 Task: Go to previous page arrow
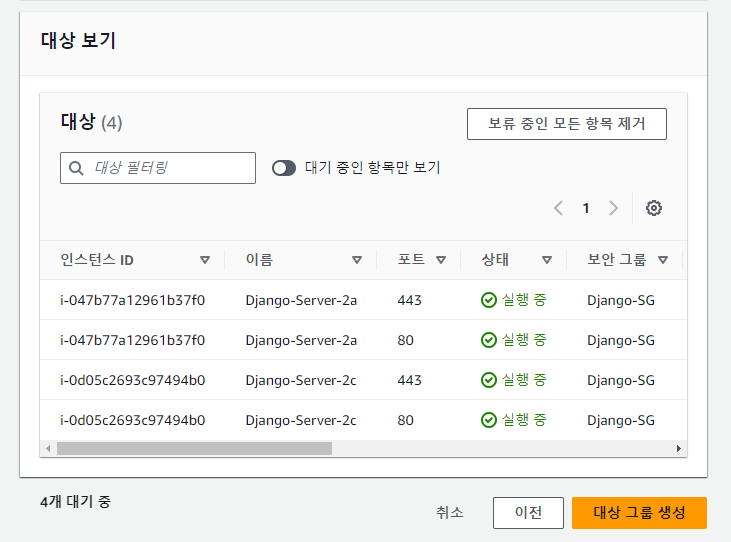point(559,208)
